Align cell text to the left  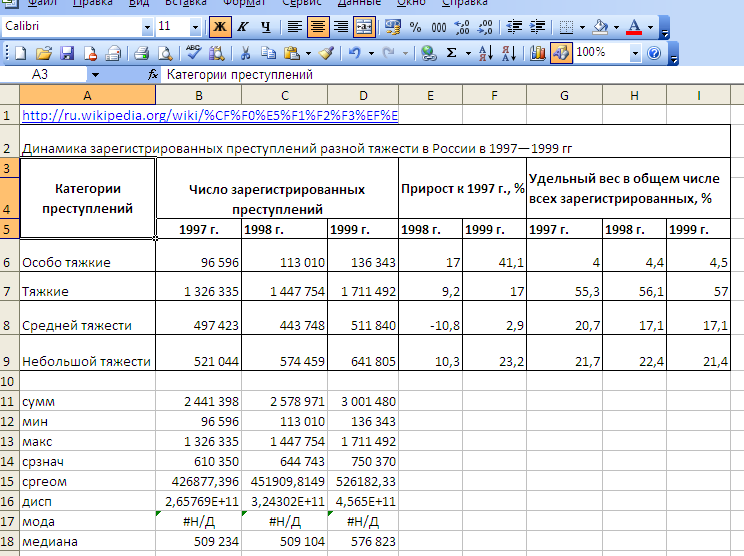295,27
